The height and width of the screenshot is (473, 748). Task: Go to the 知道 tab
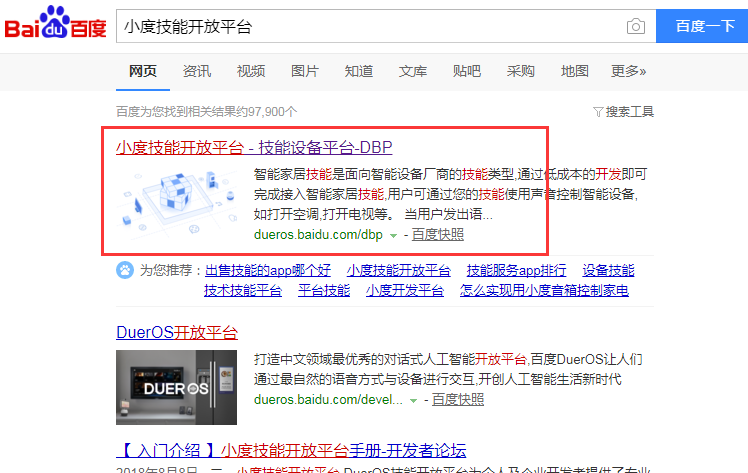coord(359,71)
